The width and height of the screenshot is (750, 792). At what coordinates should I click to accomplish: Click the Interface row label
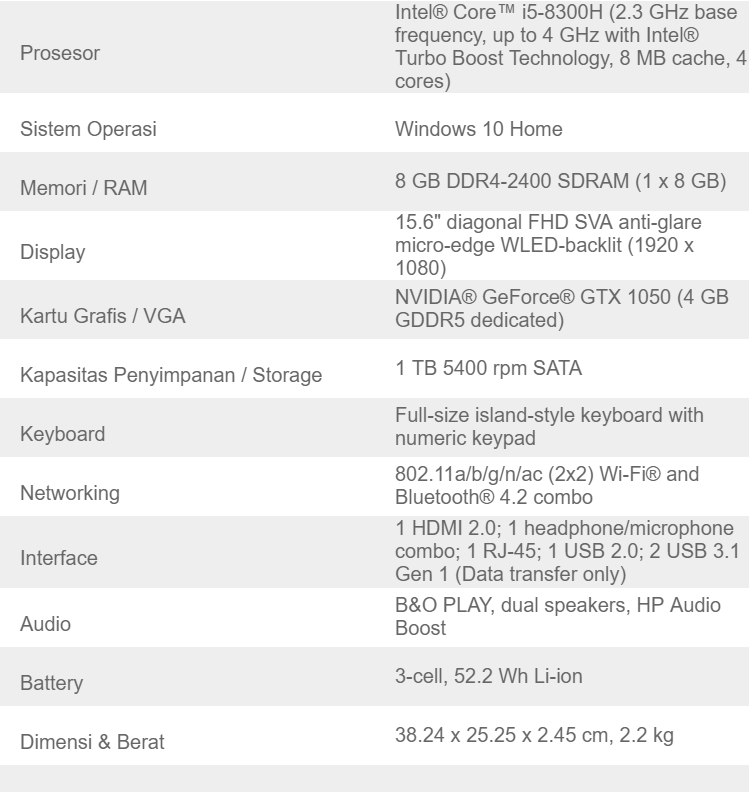point(59,558)
